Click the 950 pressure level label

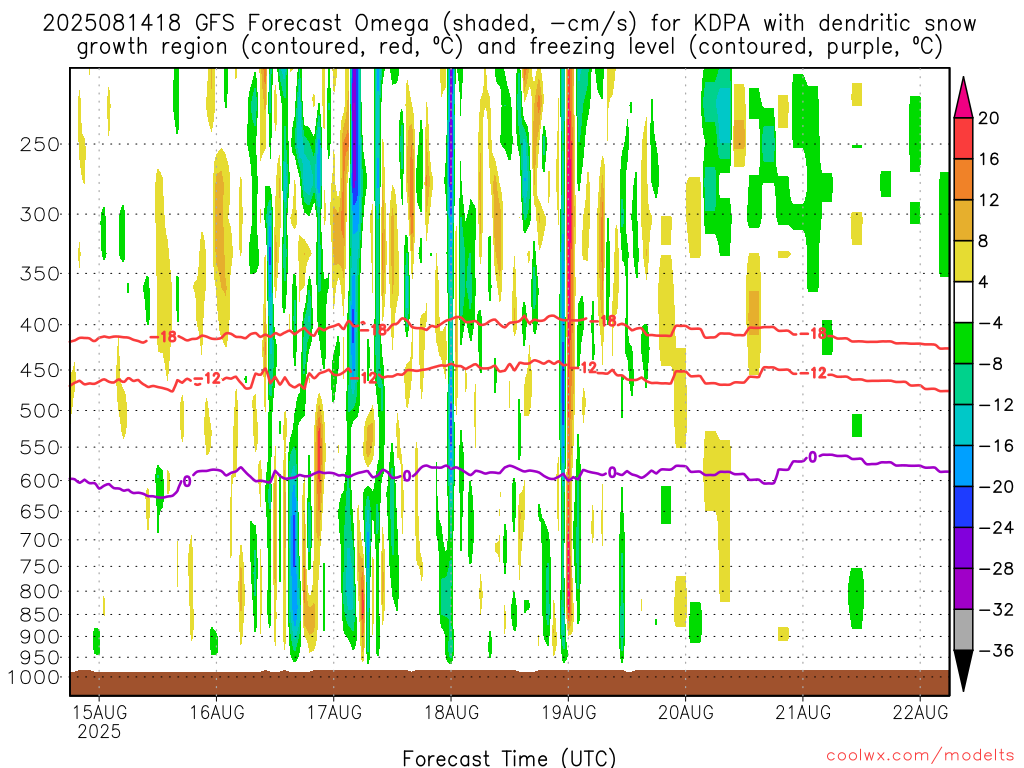[40, 658]
